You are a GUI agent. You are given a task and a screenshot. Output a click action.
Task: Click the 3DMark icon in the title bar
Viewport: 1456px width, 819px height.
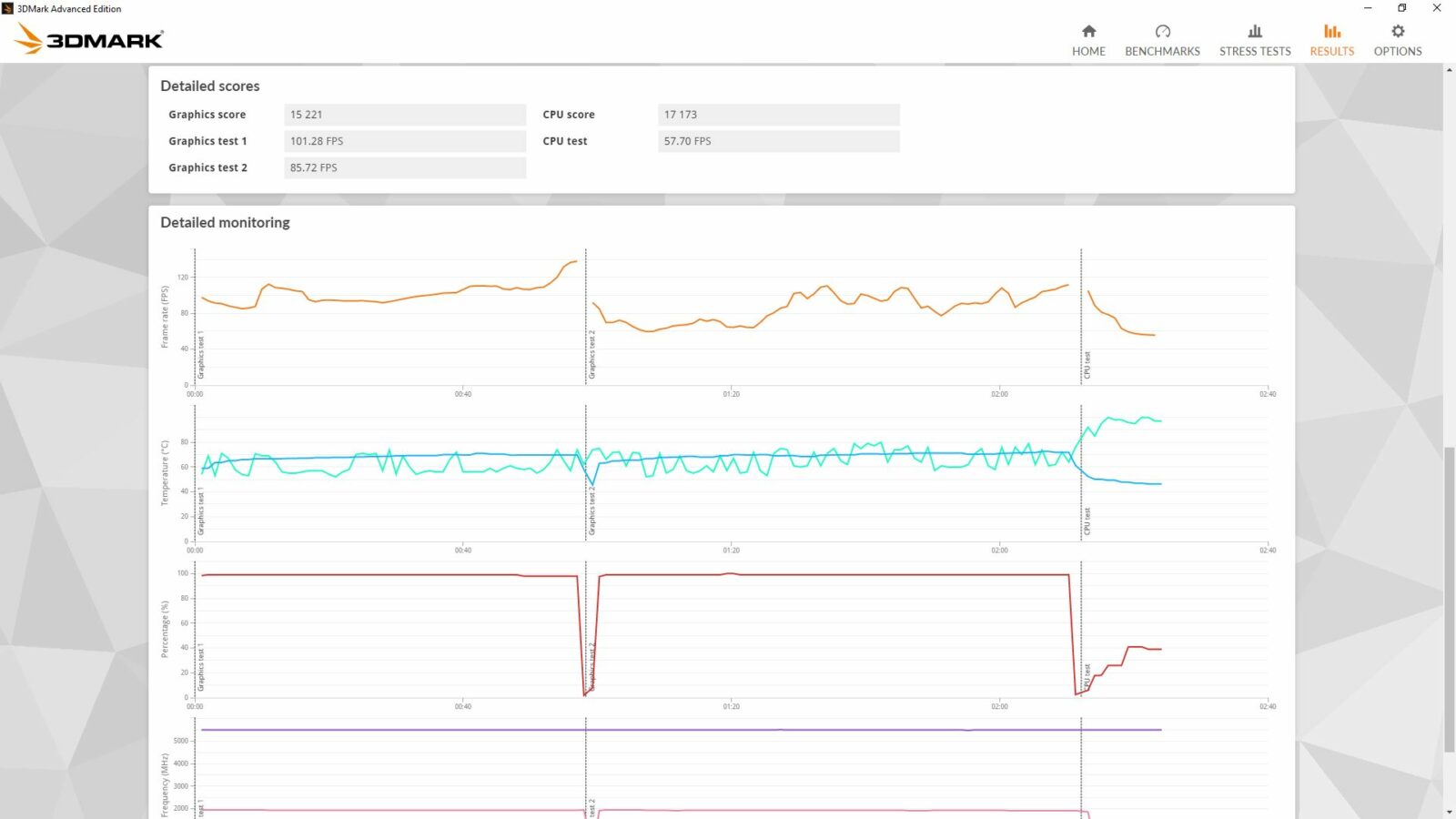click(x=9, y=8)
